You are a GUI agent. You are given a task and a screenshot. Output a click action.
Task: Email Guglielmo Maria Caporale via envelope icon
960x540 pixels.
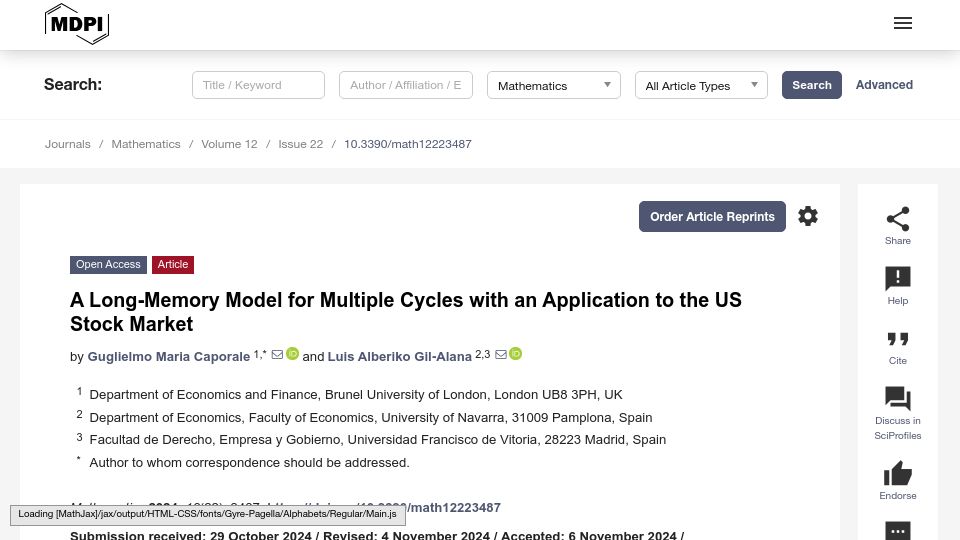click(x=277, y=354)
